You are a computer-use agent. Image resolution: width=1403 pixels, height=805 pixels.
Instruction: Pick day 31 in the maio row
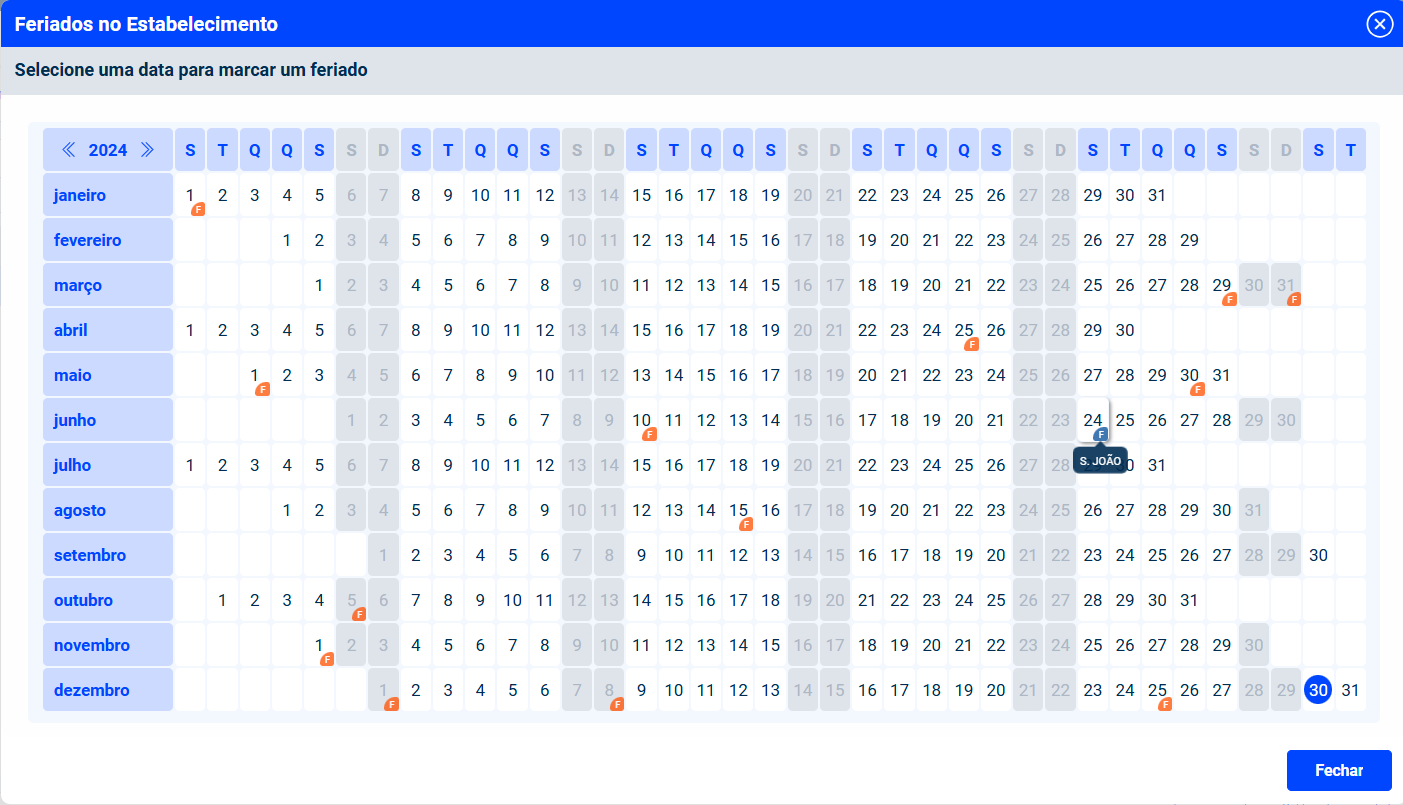click(1221, 375)
